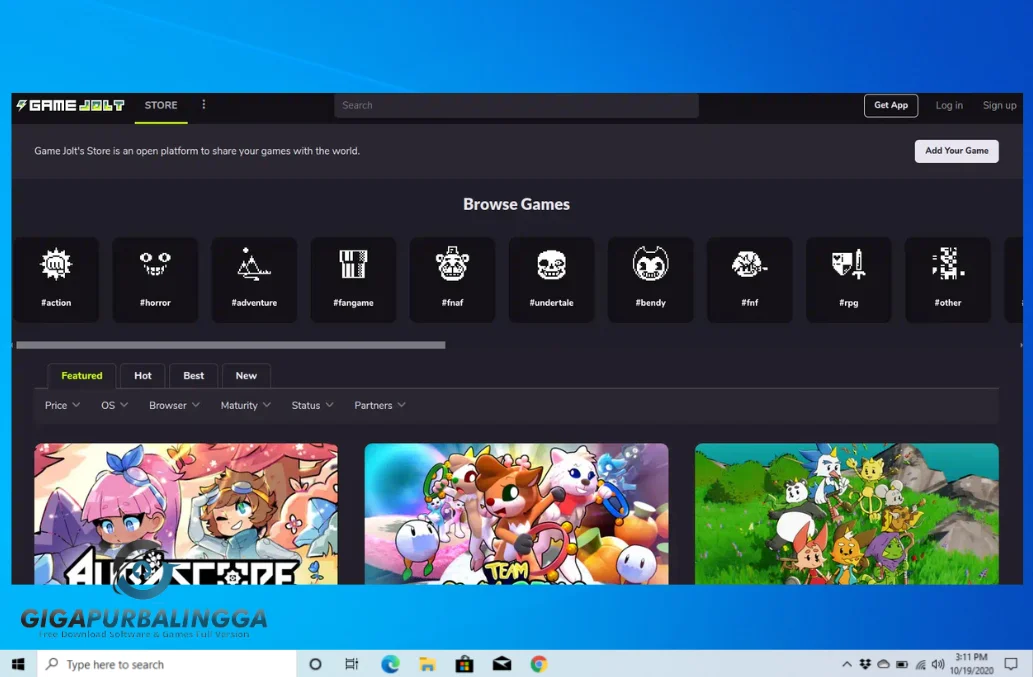Open the #other tag tile
The width and height of the screenshot is (1033, 677).
(948, 280)
